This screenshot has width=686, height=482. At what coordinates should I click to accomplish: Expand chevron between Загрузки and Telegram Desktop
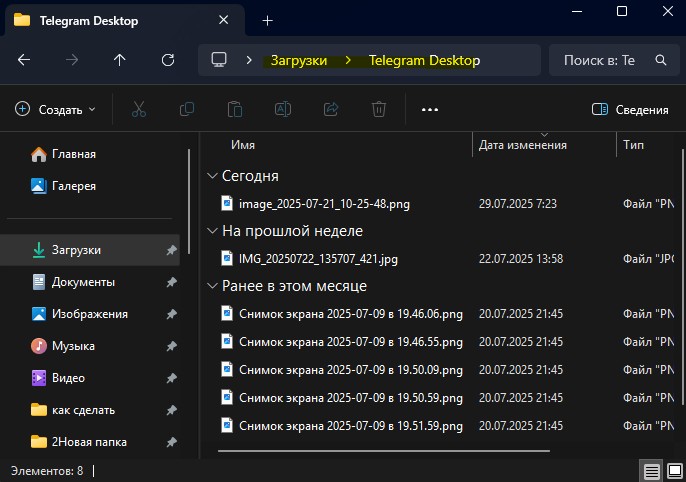pyautogui.click(x=348, y=60)
